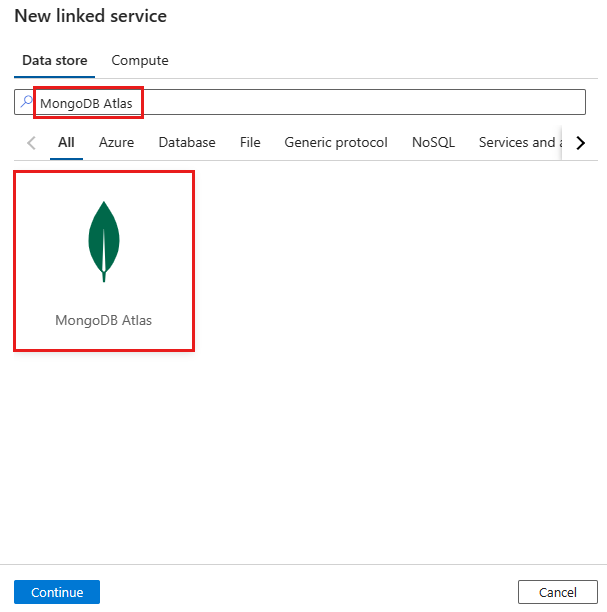Click the search magnifier icon
Viewport: 607px width, 612px height.
[x=26, y=101]
